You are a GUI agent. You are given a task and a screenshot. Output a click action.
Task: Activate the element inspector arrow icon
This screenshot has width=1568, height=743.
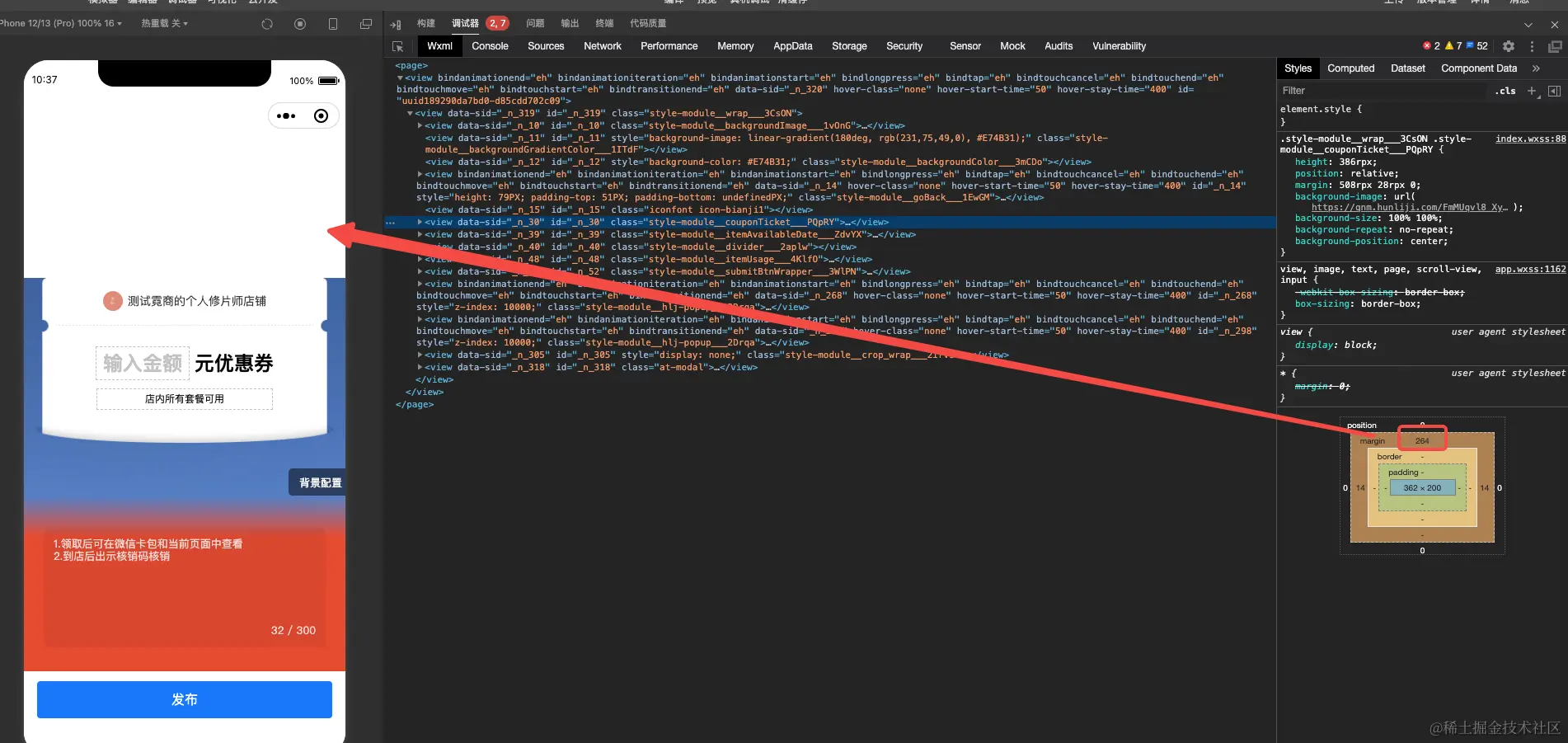[x=398, y=46]
